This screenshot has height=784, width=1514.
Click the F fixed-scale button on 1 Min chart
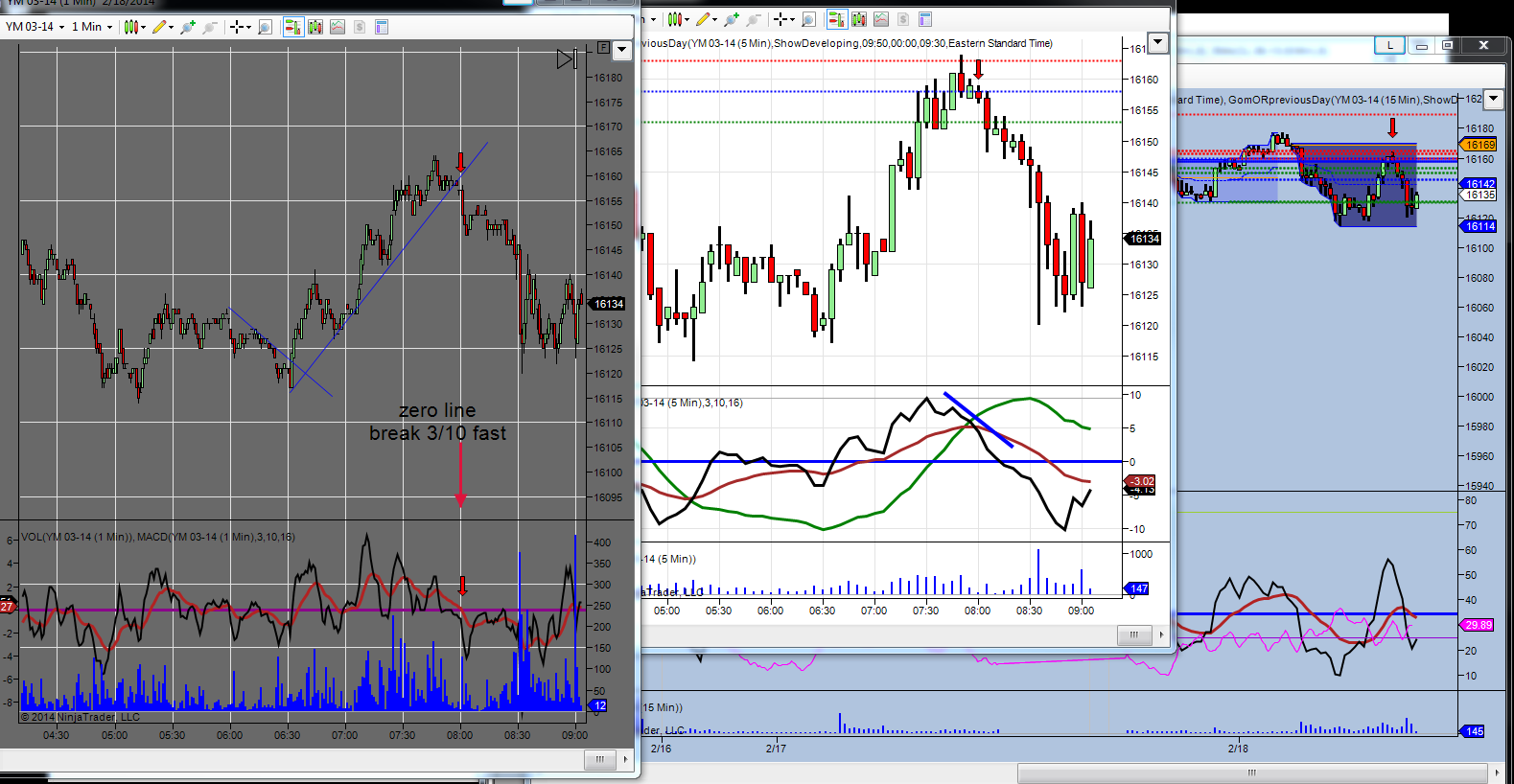click(603, 47)
